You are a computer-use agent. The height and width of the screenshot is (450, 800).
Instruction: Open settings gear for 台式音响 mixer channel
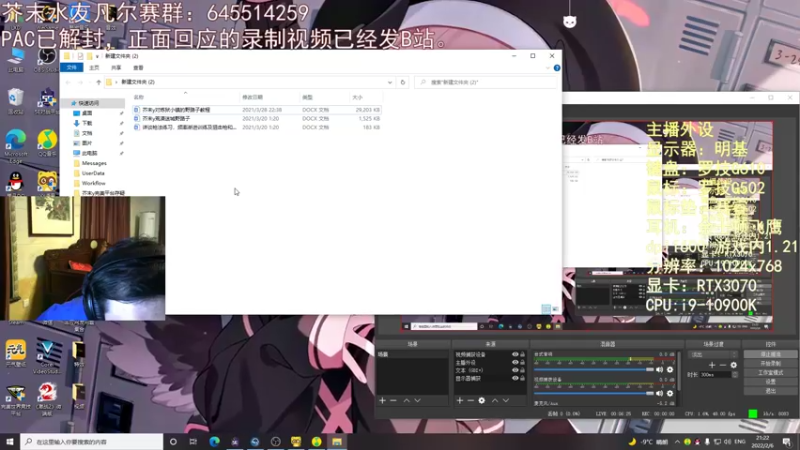[670, 369]
